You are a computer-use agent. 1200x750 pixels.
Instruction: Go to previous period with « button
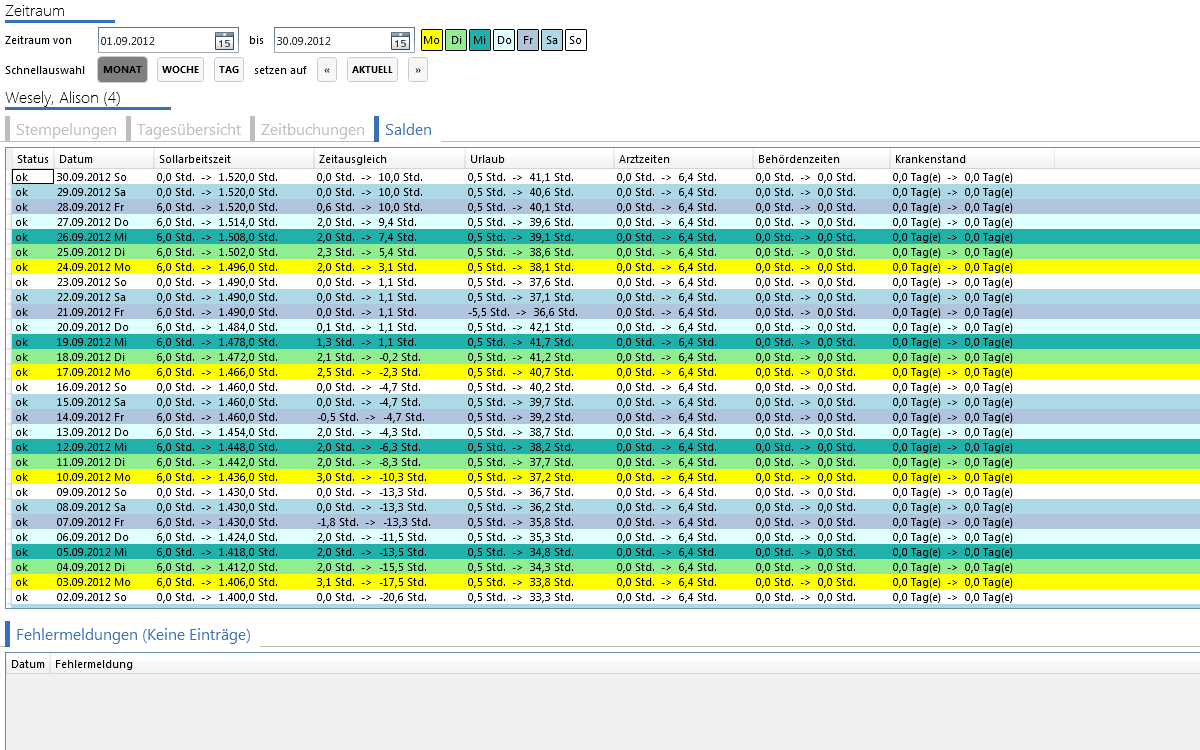coord(327,70)
